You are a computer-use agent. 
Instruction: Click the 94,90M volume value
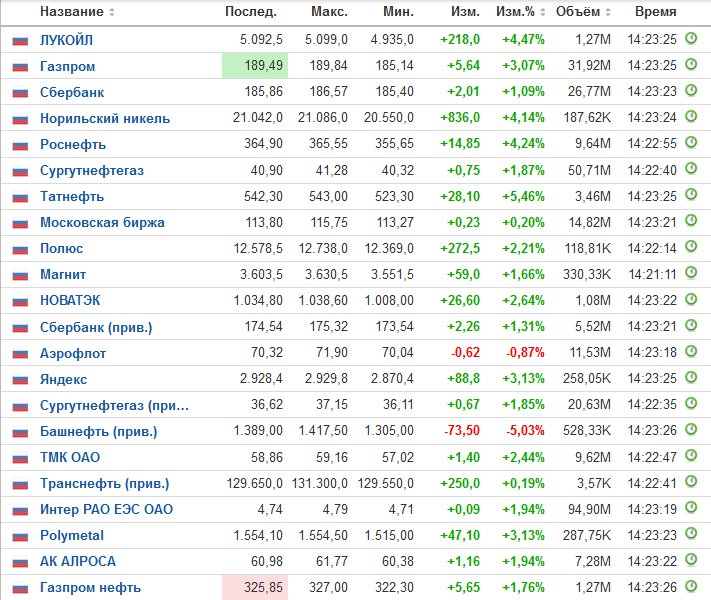coord(589,509)
